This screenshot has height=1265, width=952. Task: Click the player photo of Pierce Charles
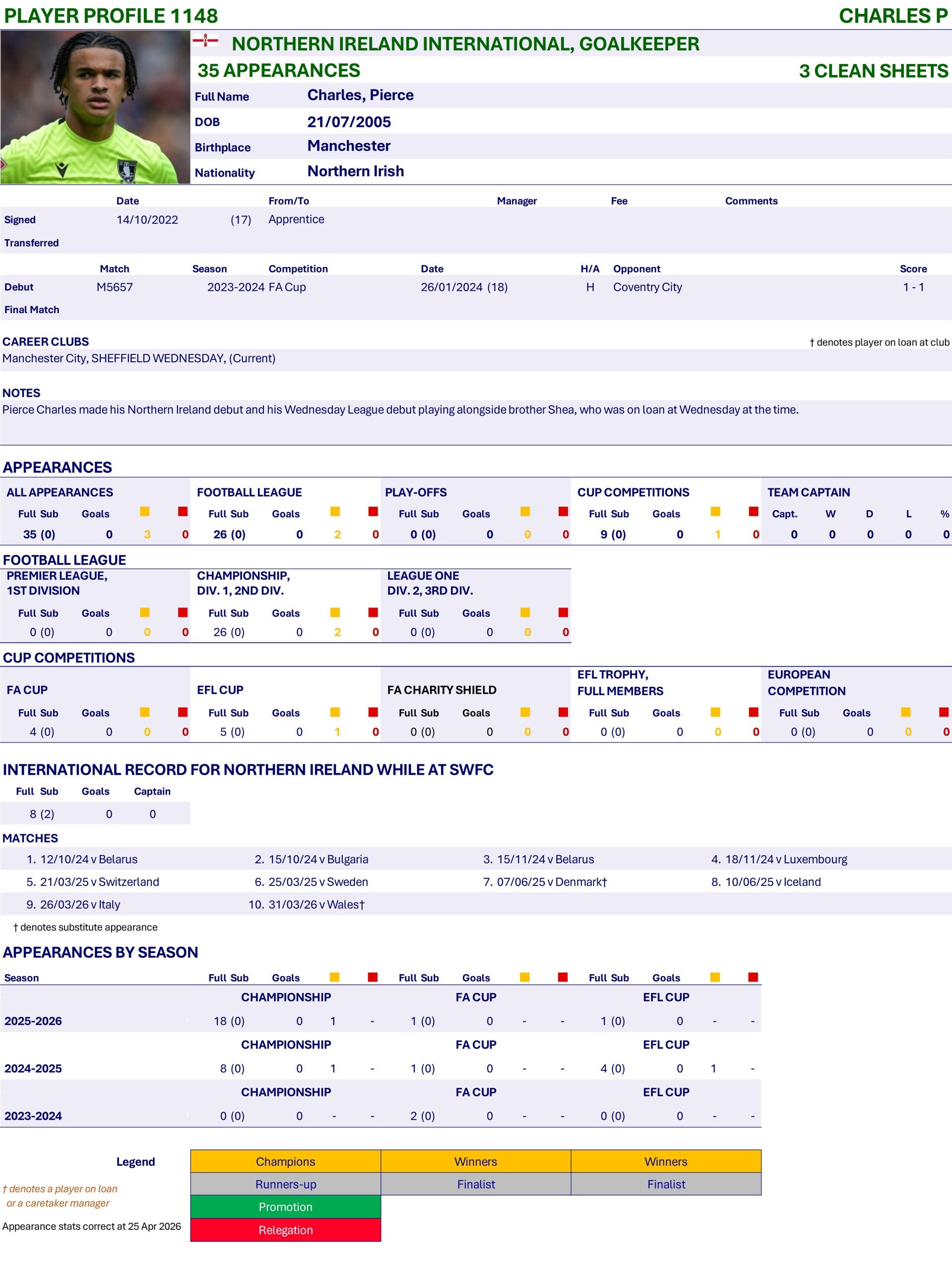coord(95,107)
